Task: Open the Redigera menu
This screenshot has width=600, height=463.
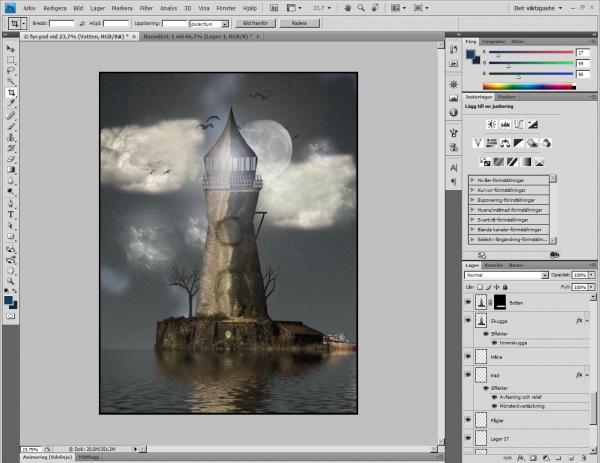Action: (x=55, y=8)
